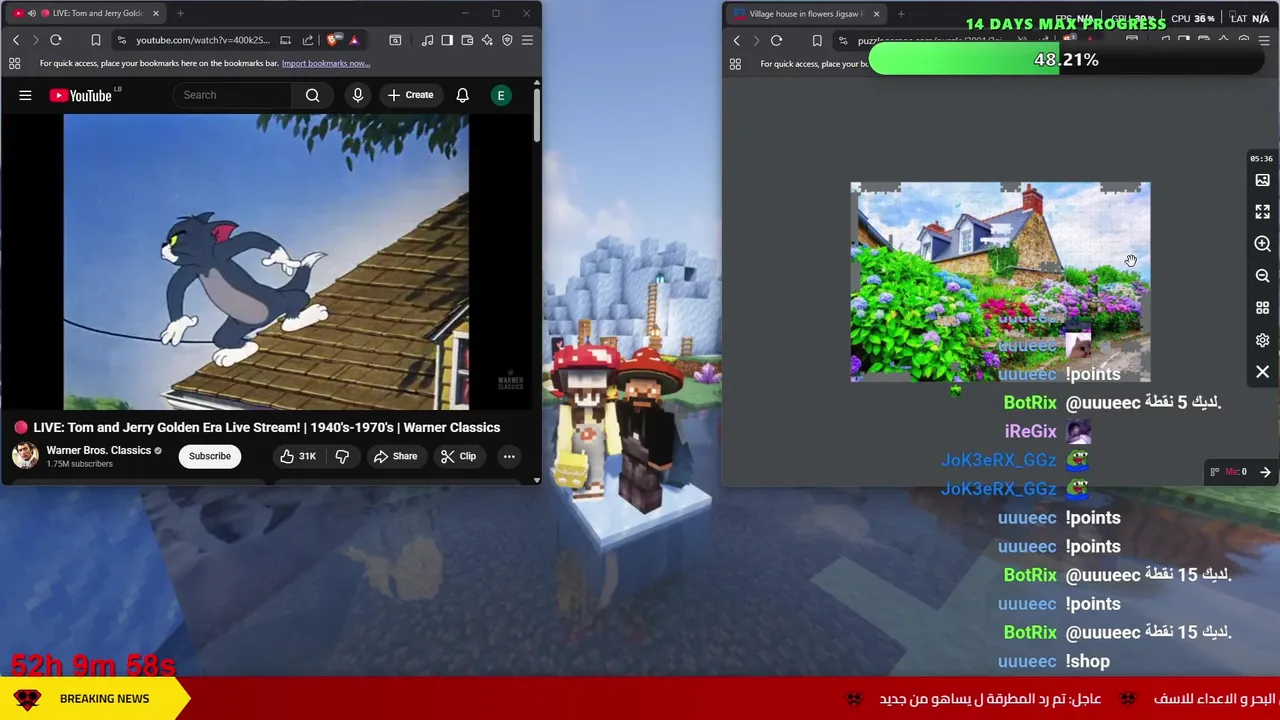Open Brave Wallet icon in YouTube window
Screen dimensions: 1280x720
[x=467, y=40]
